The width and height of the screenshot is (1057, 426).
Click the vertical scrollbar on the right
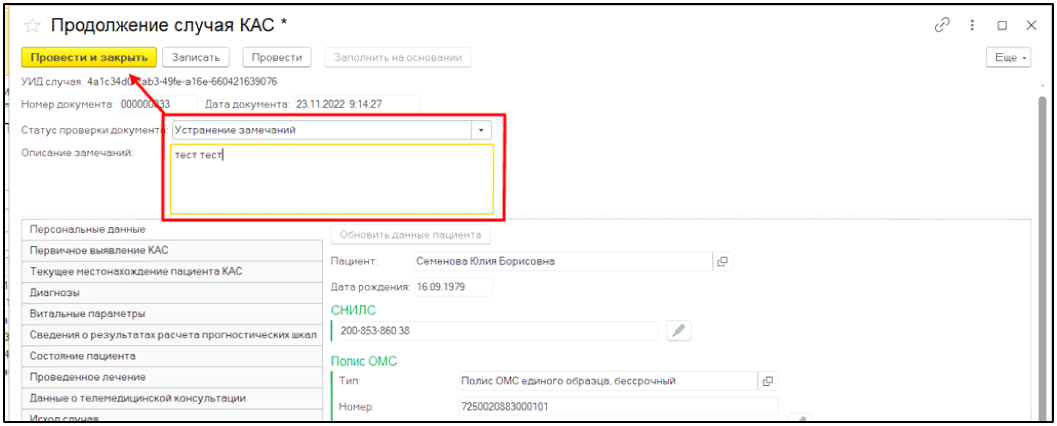pos(1041,250)
